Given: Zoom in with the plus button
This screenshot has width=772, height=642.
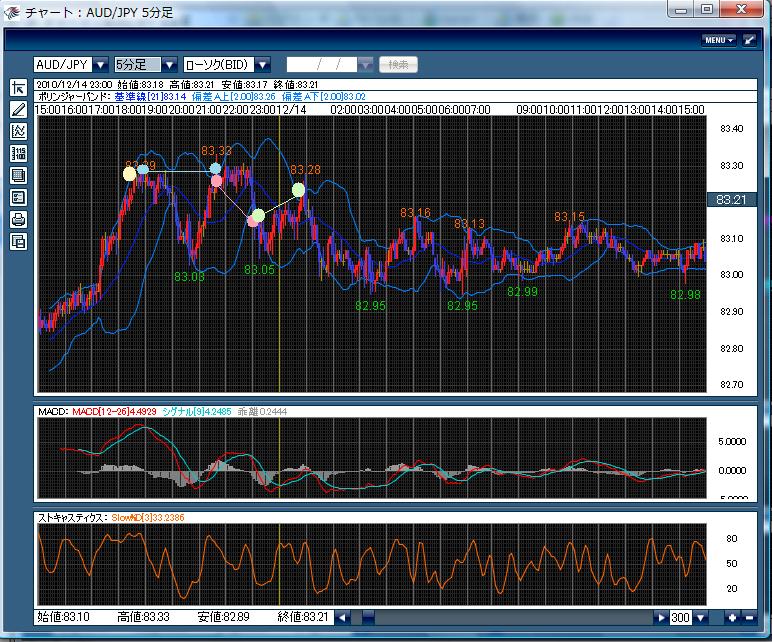Looking at the screenshot, I should tap(733, 617).
